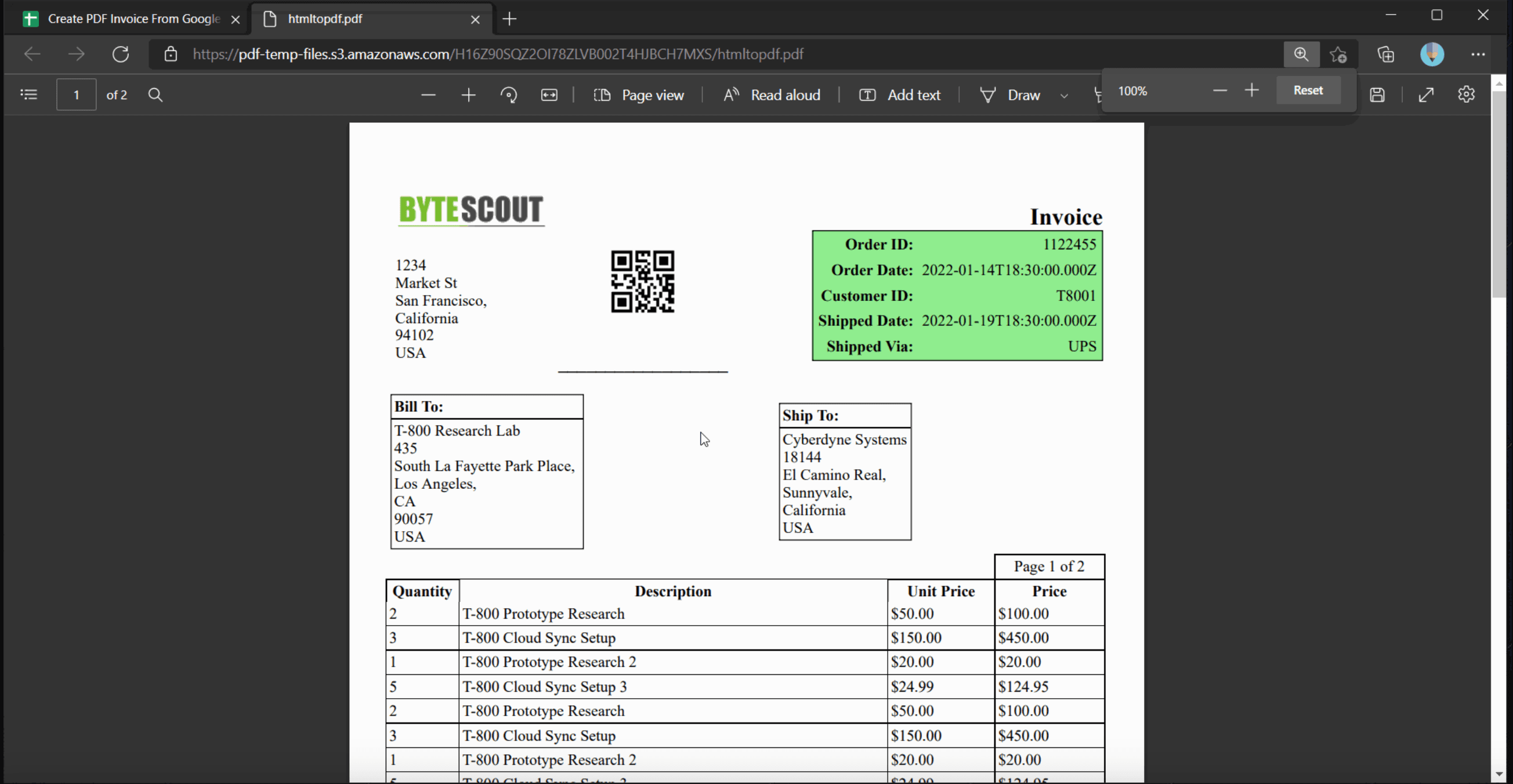Viewport: 1513px width, 784px height.
Task: Click the zoom out icon
Action: (x=427, y=94)
